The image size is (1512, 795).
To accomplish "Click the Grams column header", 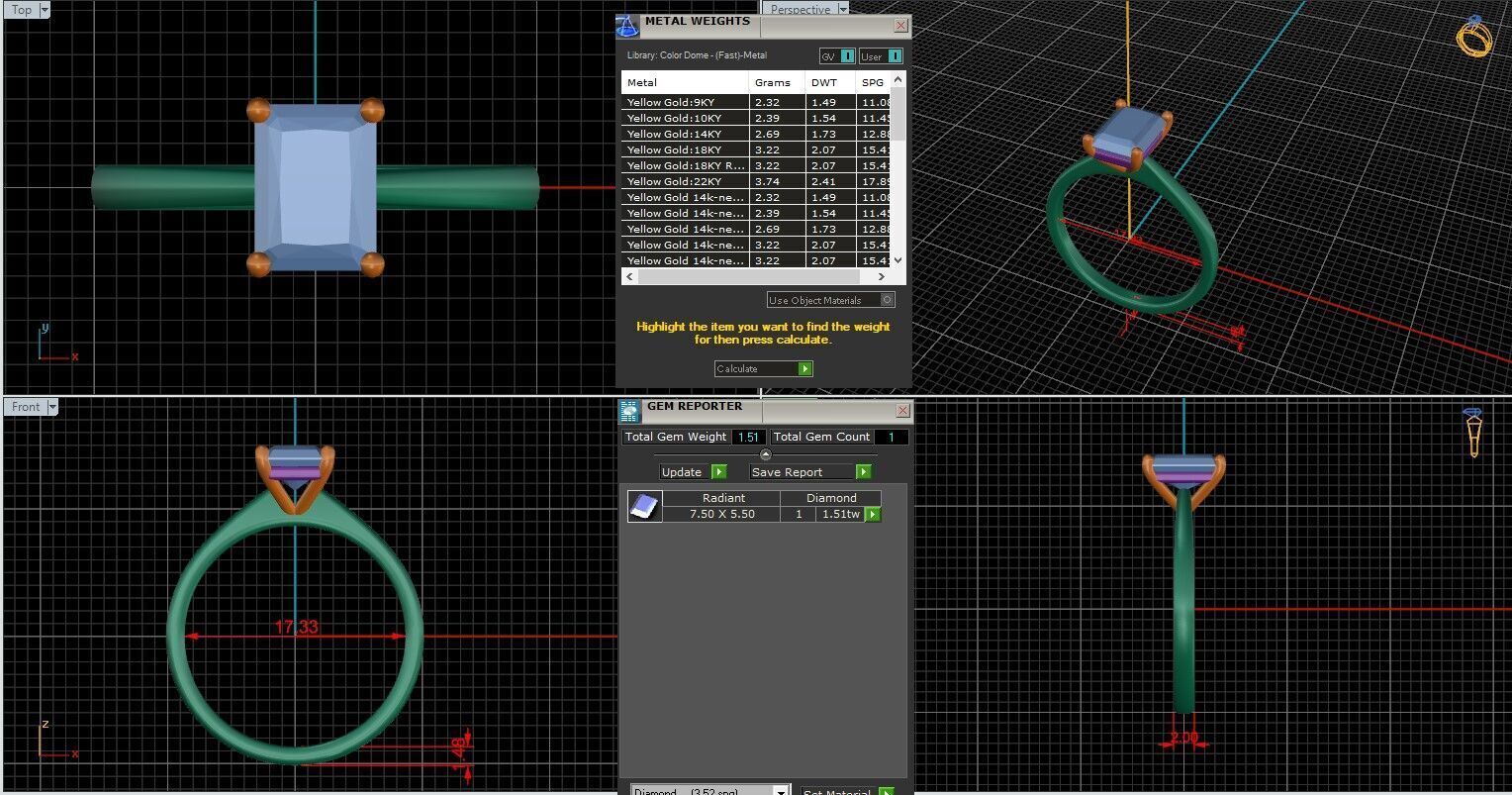I will tap(777, 82).
